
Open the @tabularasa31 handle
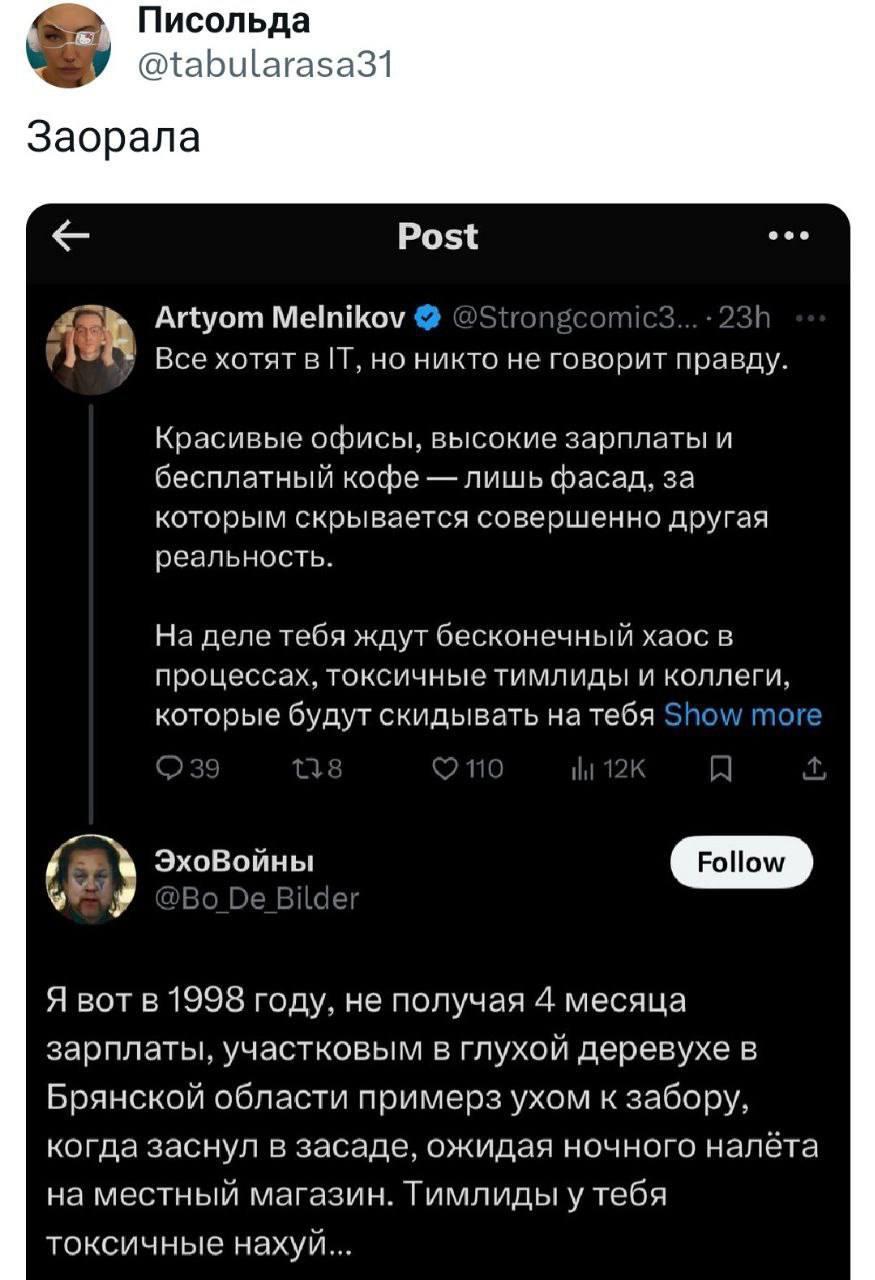265,65
